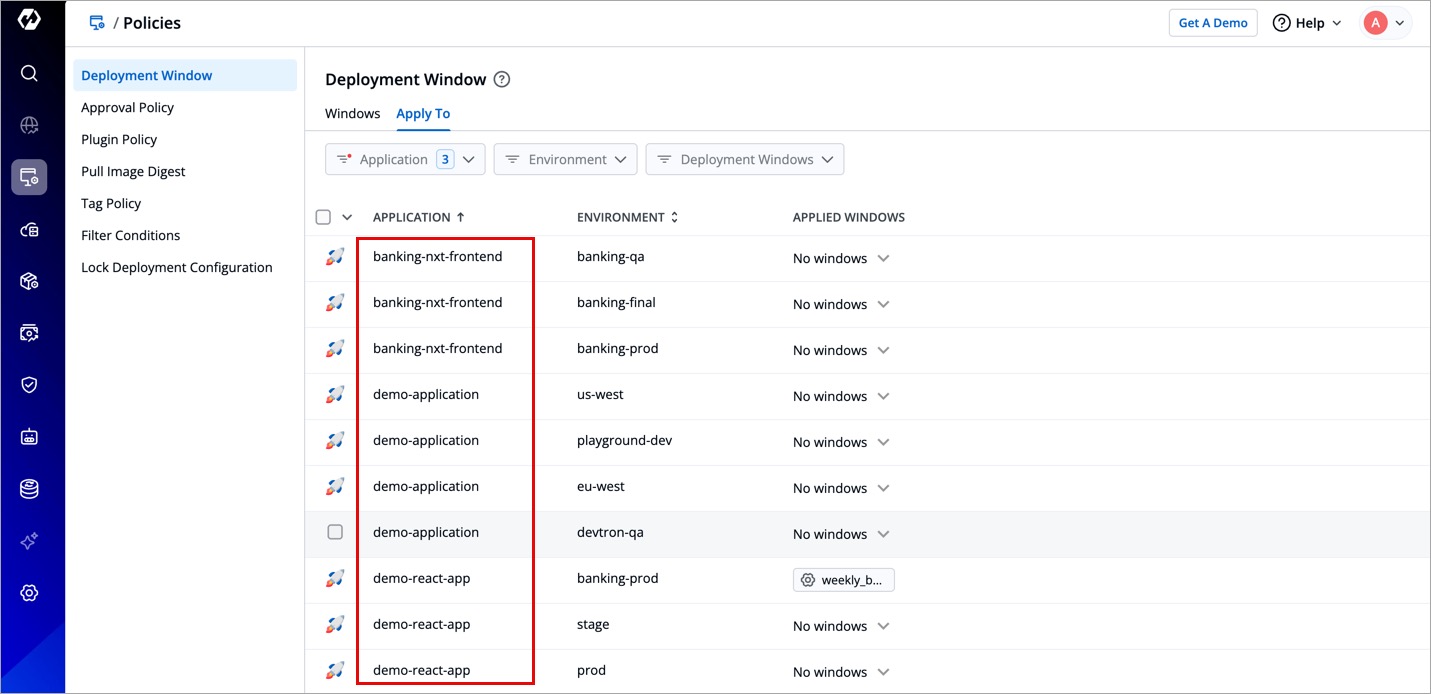1431x694 pixels.
Task: Switch to the Windows tab
Action: point(352,114)
